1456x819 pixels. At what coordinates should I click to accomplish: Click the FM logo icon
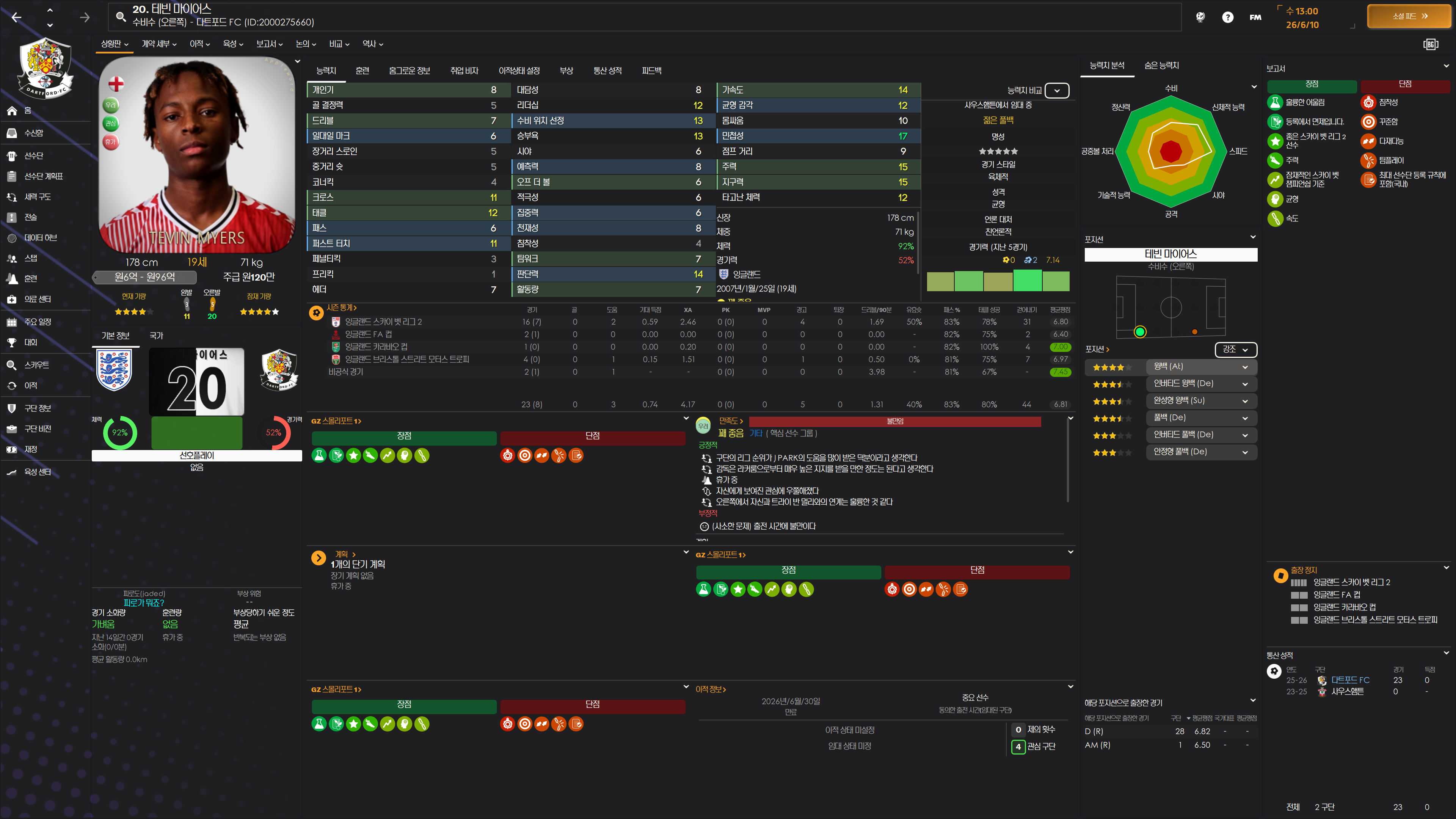coord(1255,17)
